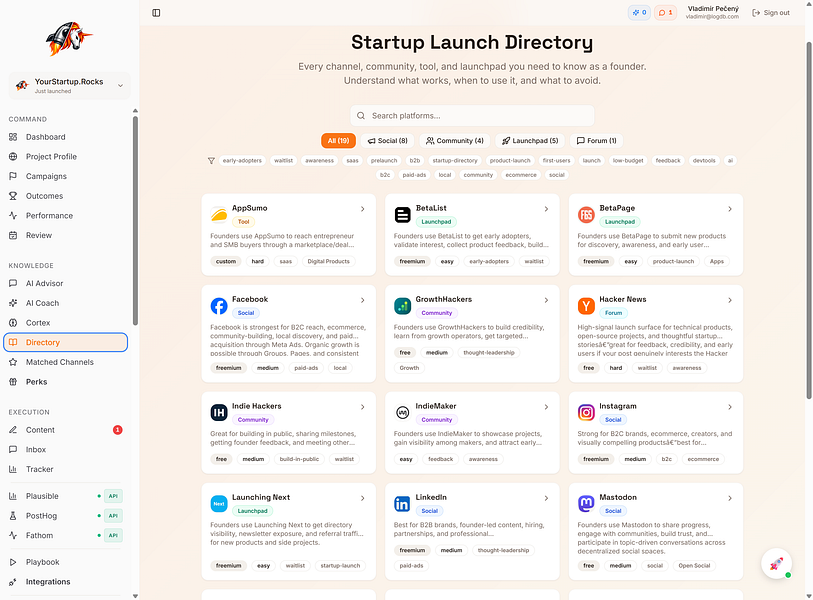Open the blue sparkle credits counter
Viewport: 813px width, 600px height.
pos(639,12)
